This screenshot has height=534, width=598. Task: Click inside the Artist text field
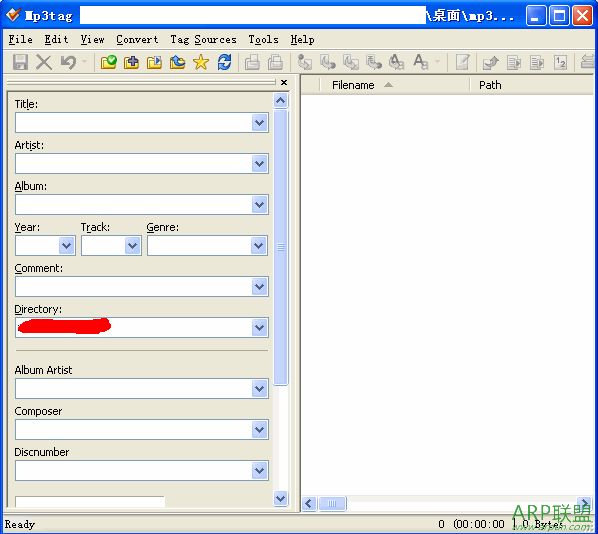[133, 164]
